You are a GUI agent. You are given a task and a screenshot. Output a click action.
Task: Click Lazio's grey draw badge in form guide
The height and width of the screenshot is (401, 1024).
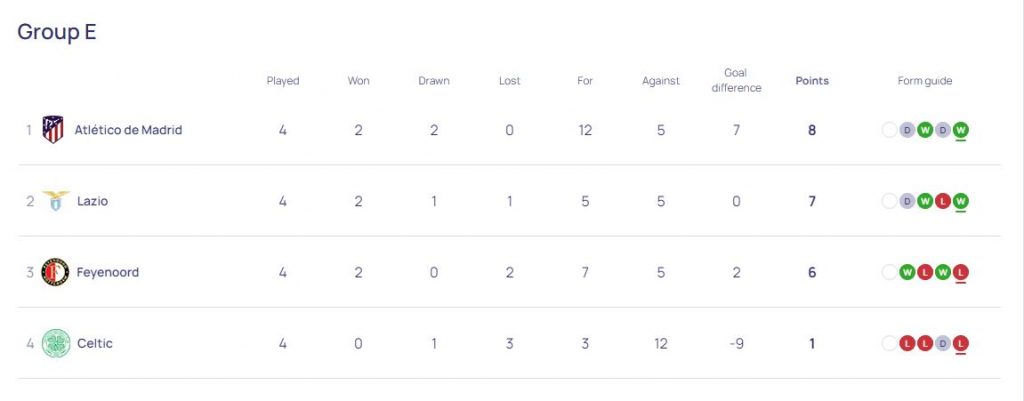[x=908, y=201]
